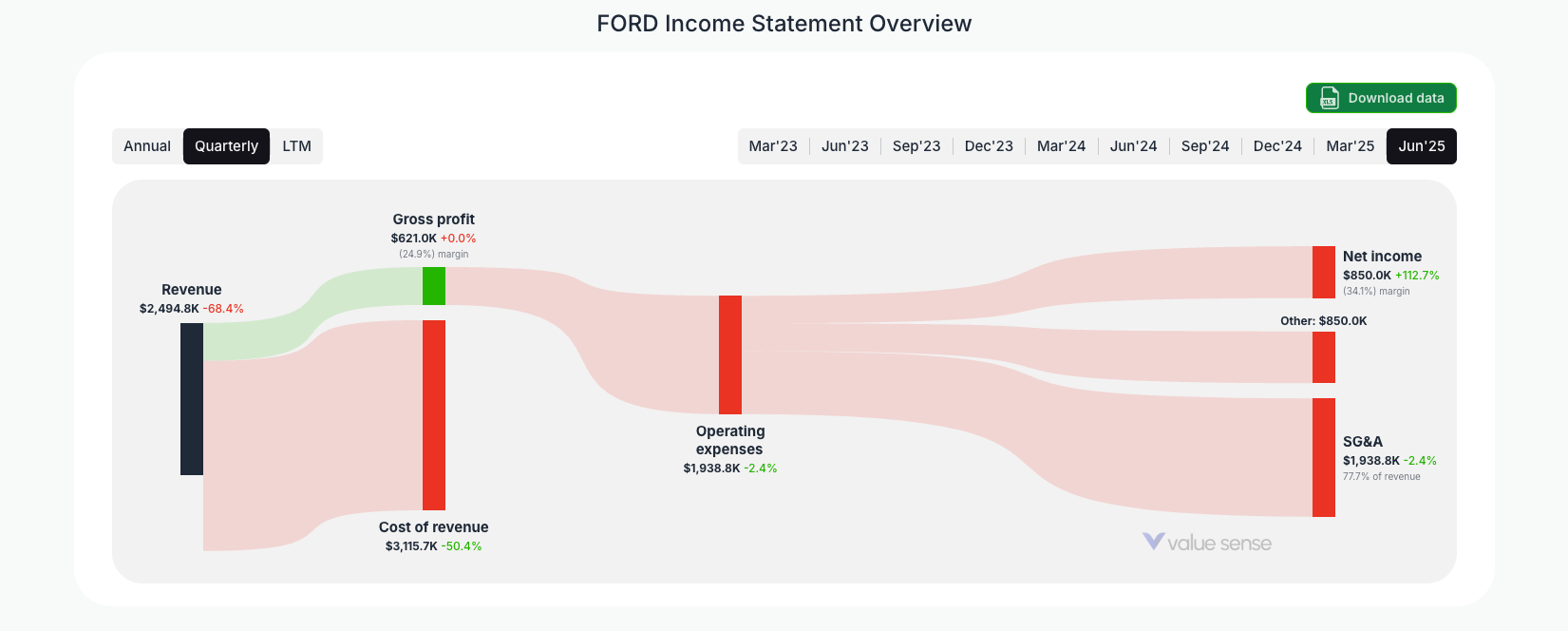This screenshot has width=1568, height=631.
Task: Click the green Gross profit node bar
Action: point(434,285)
